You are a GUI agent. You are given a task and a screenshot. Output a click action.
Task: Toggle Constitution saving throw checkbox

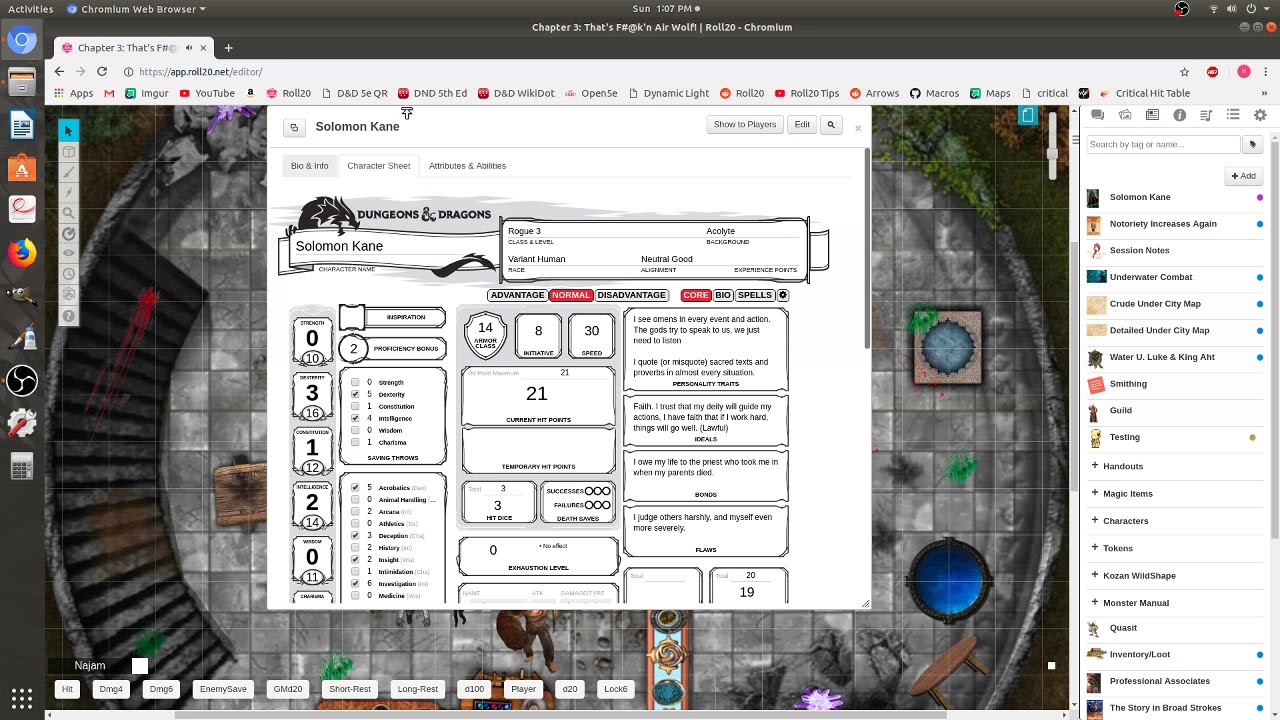tap(355, 407)
